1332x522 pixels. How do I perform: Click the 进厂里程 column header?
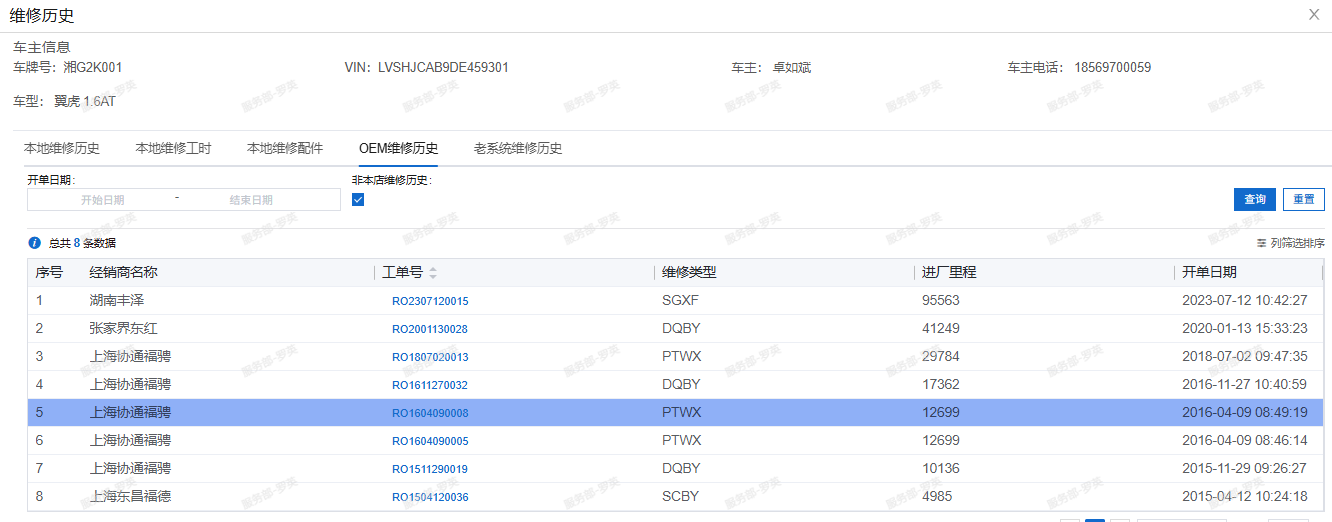pos(949,272)
